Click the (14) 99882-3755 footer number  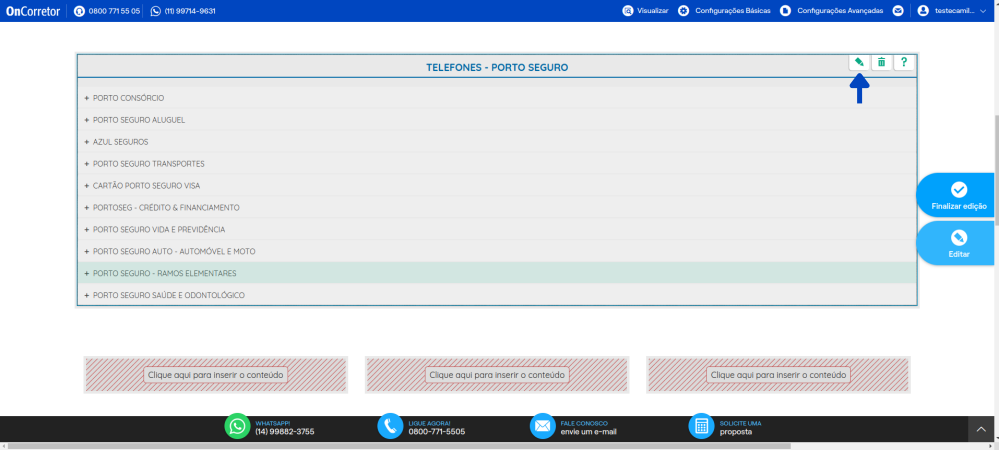coord(284,432)
